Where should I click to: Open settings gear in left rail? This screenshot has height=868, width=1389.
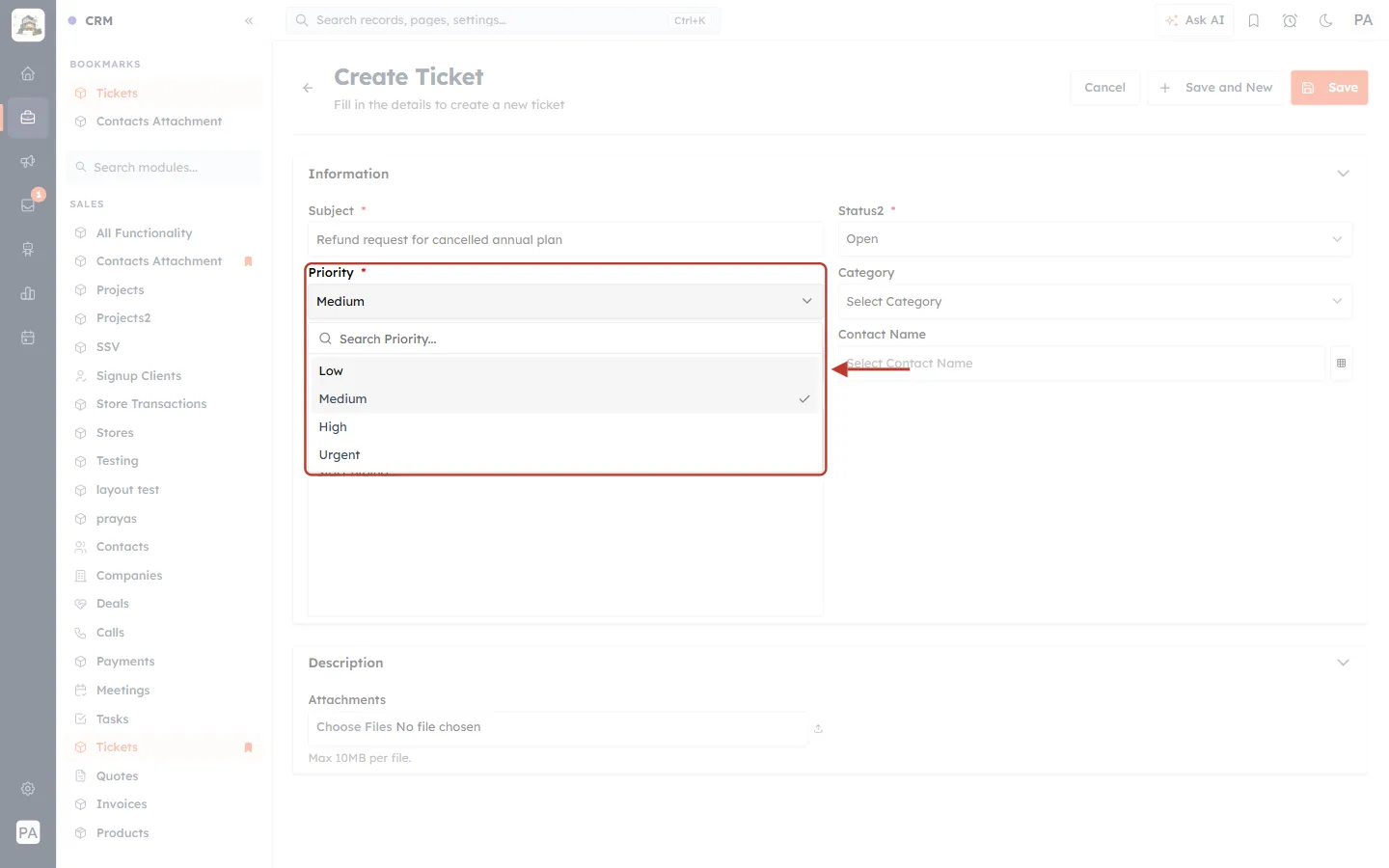click(x=28, y=789)
